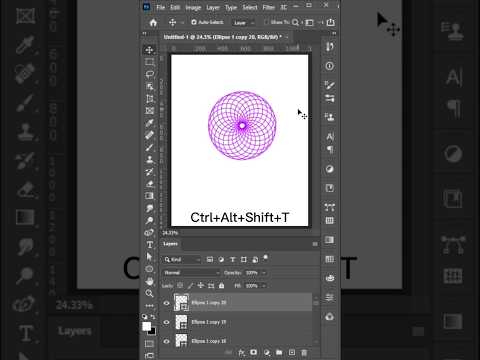
Task: Tick Show Transform Controls checkbox
Action: (x=266, y=22)
